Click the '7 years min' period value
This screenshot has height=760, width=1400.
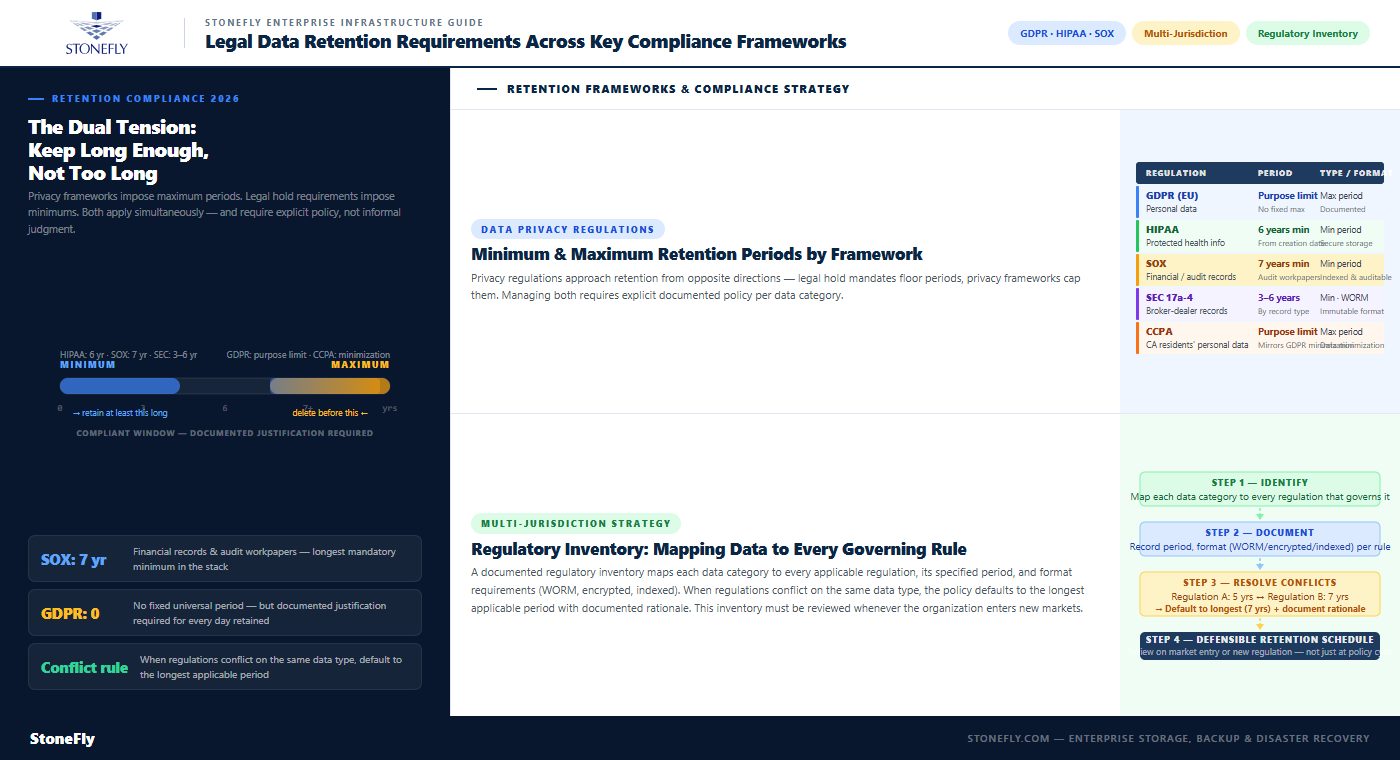(x=1283, y=264)
